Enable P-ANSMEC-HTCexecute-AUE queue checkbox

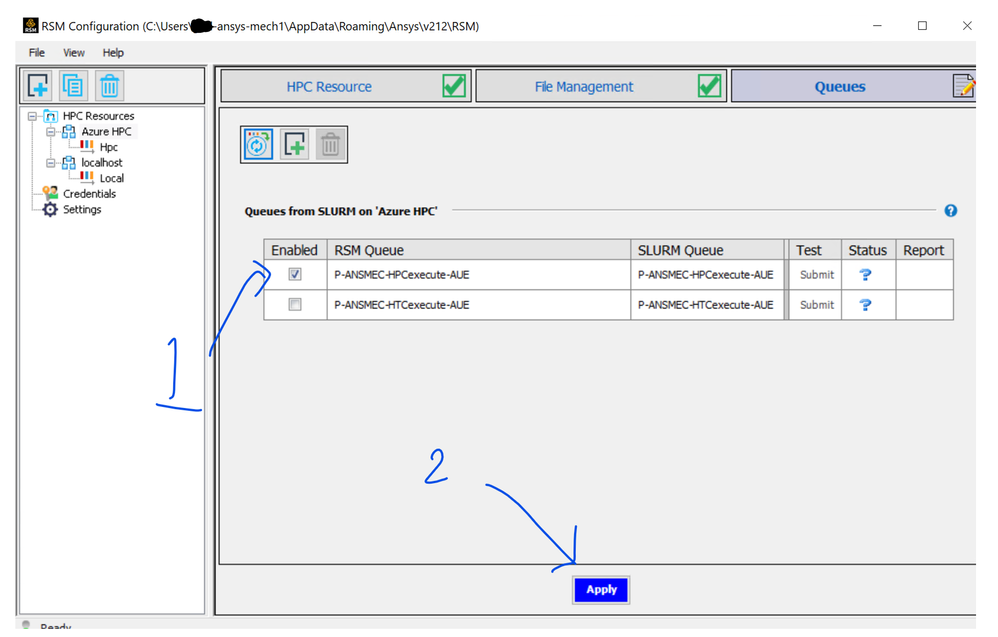pos(295,305)
